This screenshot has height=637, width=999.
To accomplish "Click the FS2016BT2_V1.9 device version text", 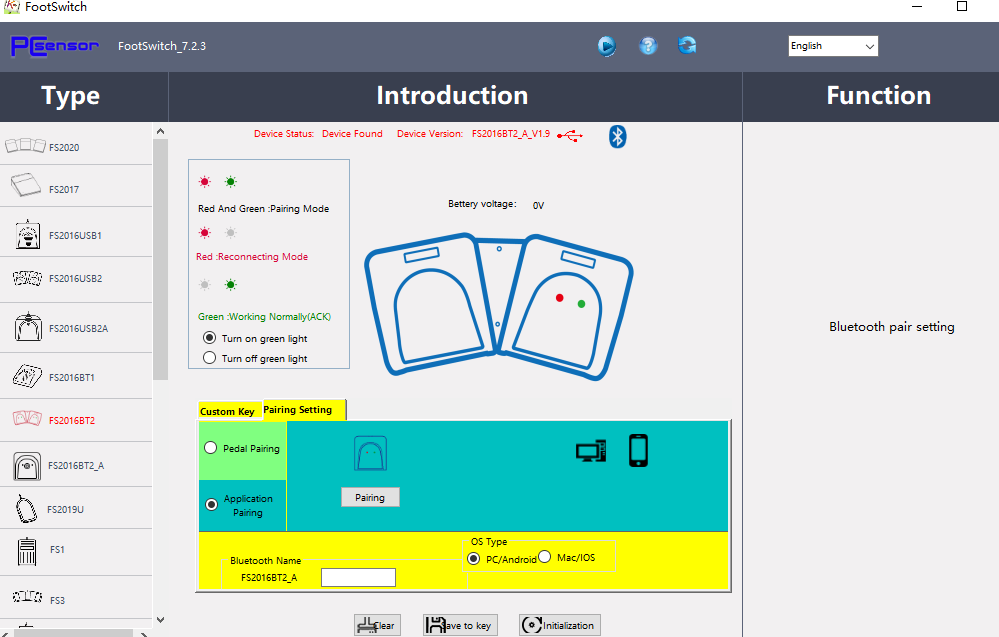I will coord(511,134).
